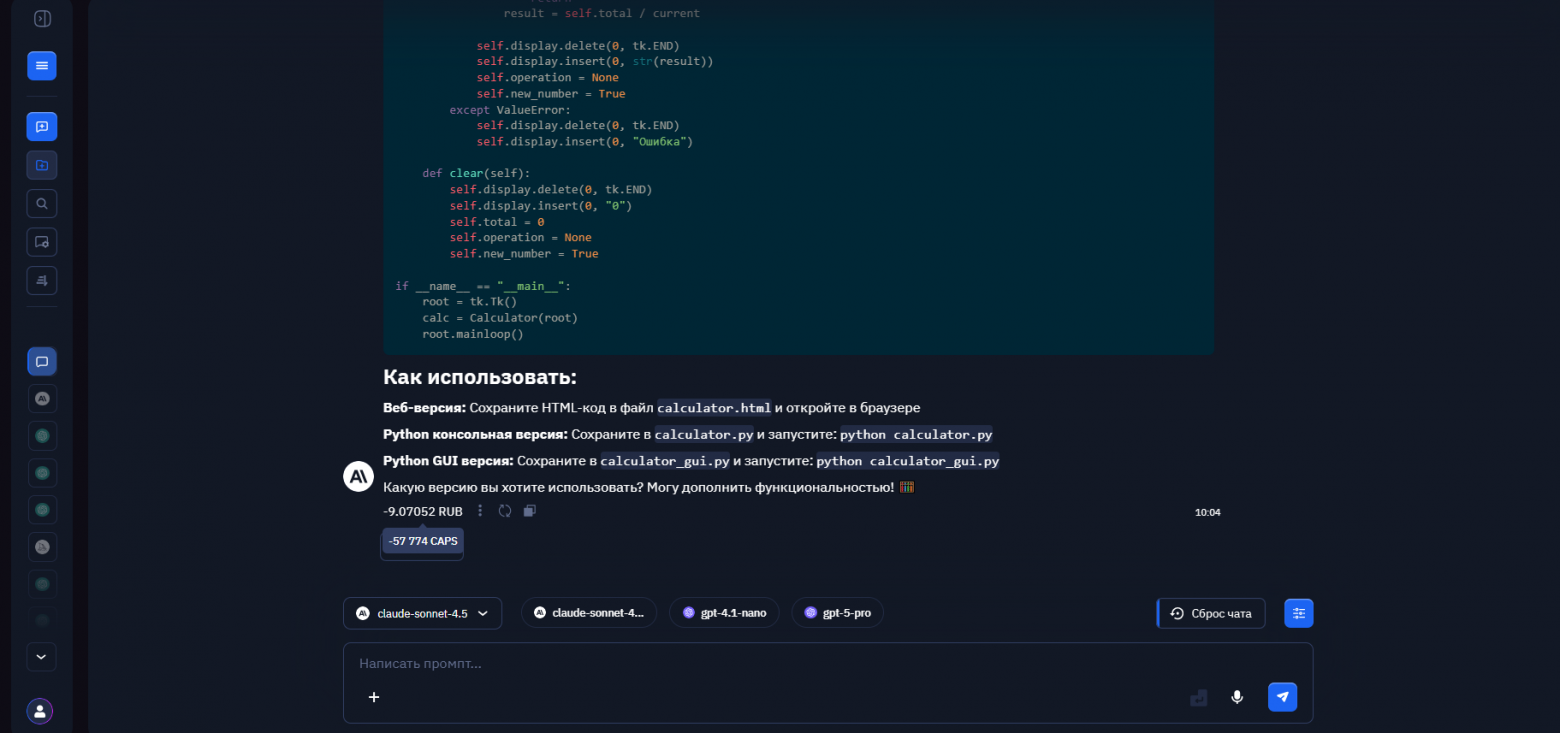This screenshot has height=733, width=1560.
Task: Click the self.total = 0 code line
Action: (x=497, y=222)
